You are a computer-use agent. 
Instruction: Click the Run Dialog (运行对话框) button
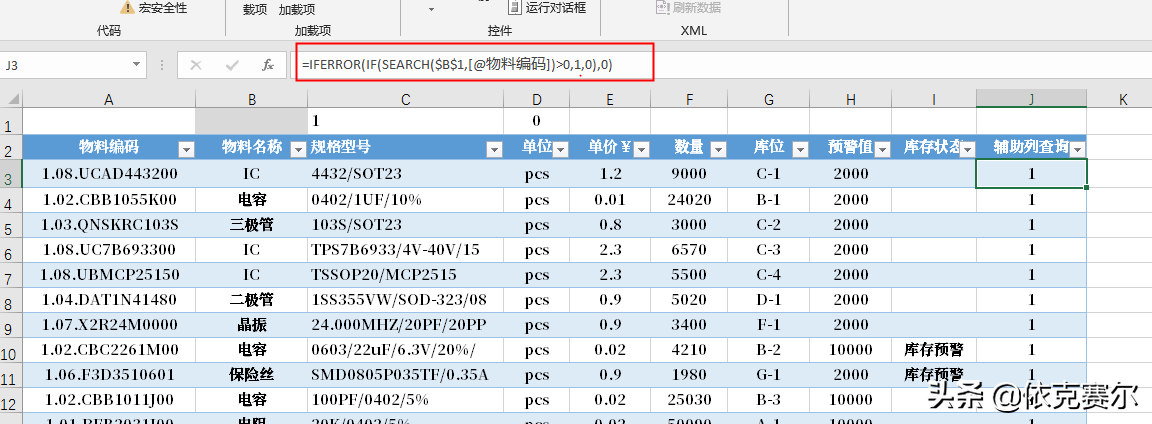(x=547, y=8)
